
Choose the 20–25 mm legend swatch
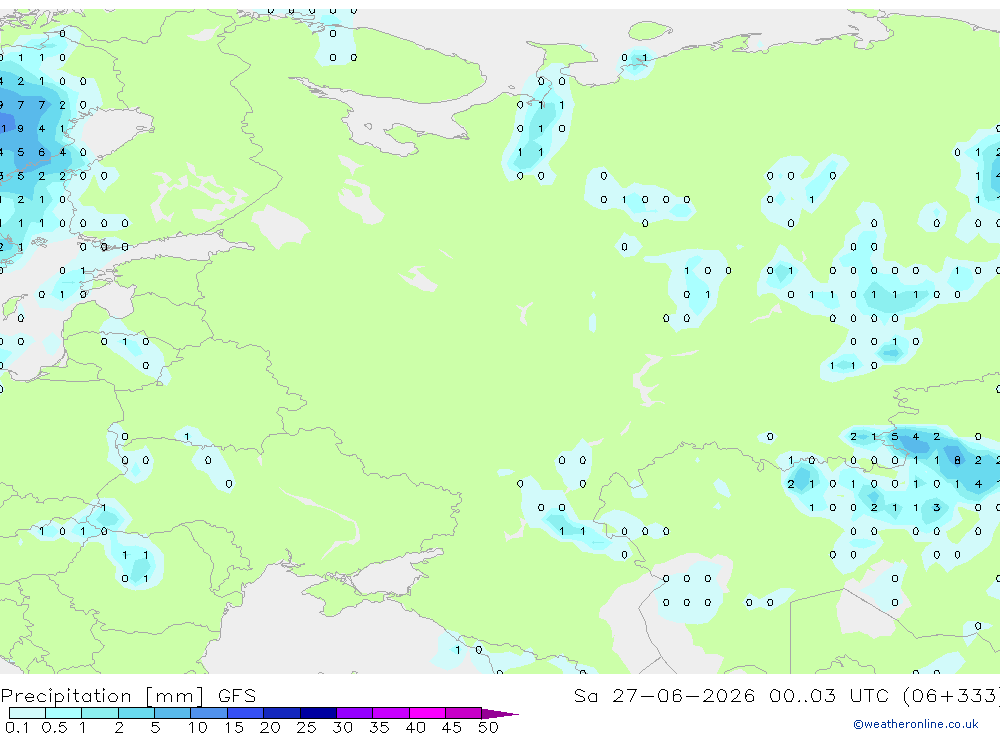pos(282,713)
